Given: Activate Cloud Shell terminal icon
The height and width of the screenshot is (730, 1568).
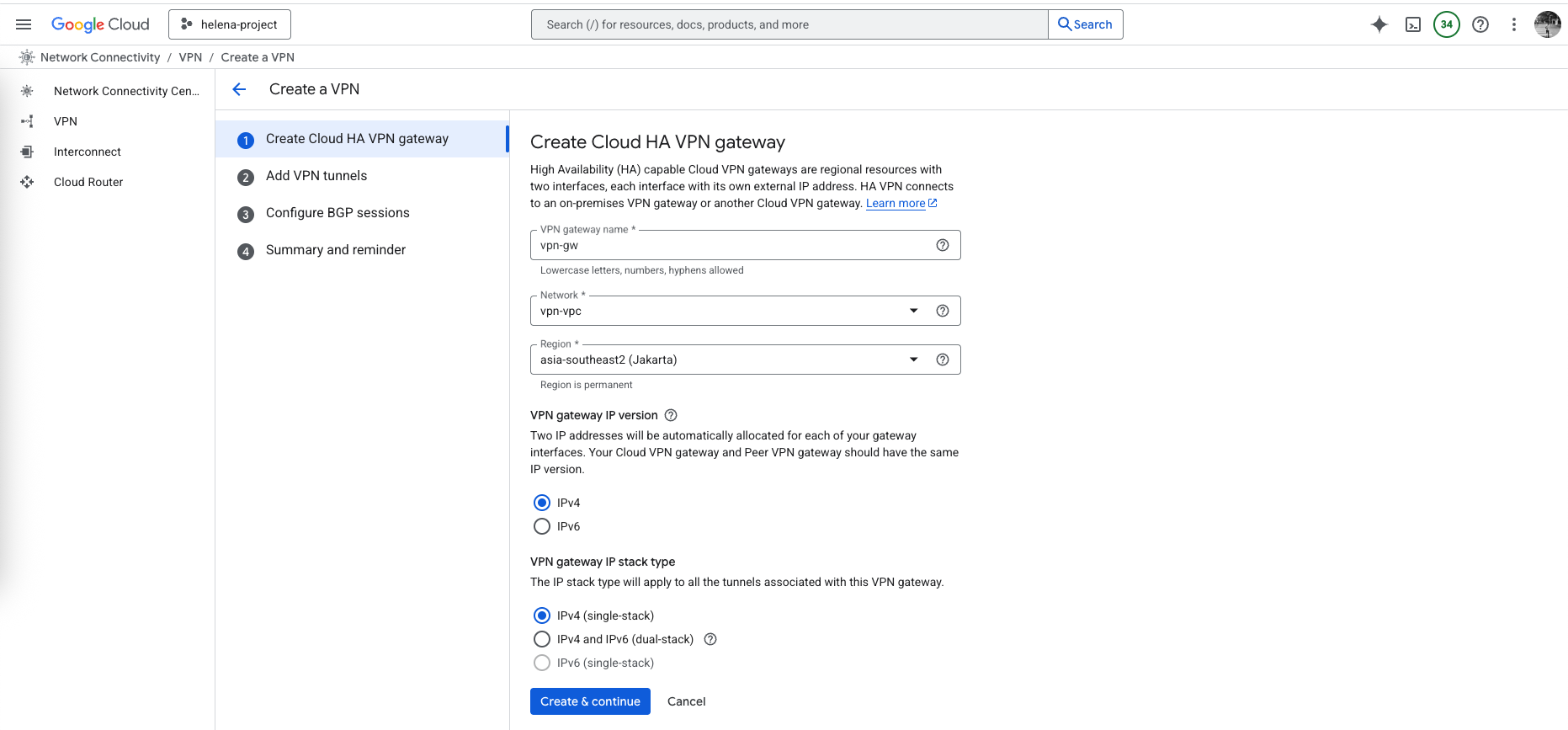Looking at the screenshot, I should pos(1413,24).
